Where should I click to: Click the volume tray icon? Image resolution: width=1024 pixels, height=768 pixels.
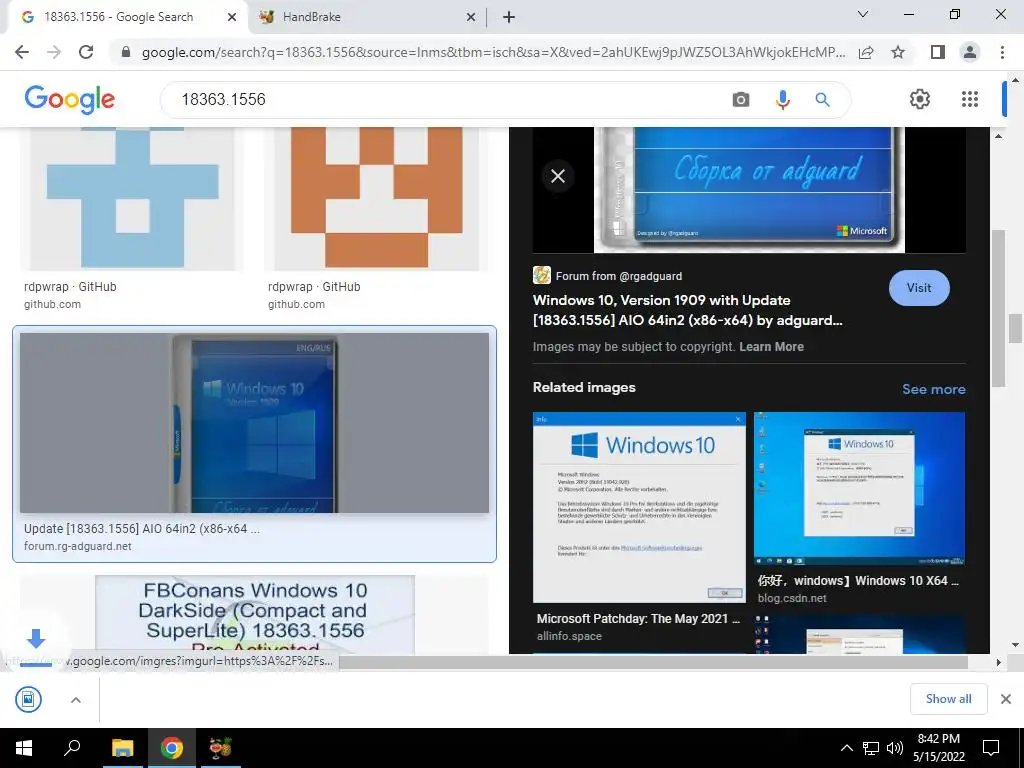click(x=895, y=748)
